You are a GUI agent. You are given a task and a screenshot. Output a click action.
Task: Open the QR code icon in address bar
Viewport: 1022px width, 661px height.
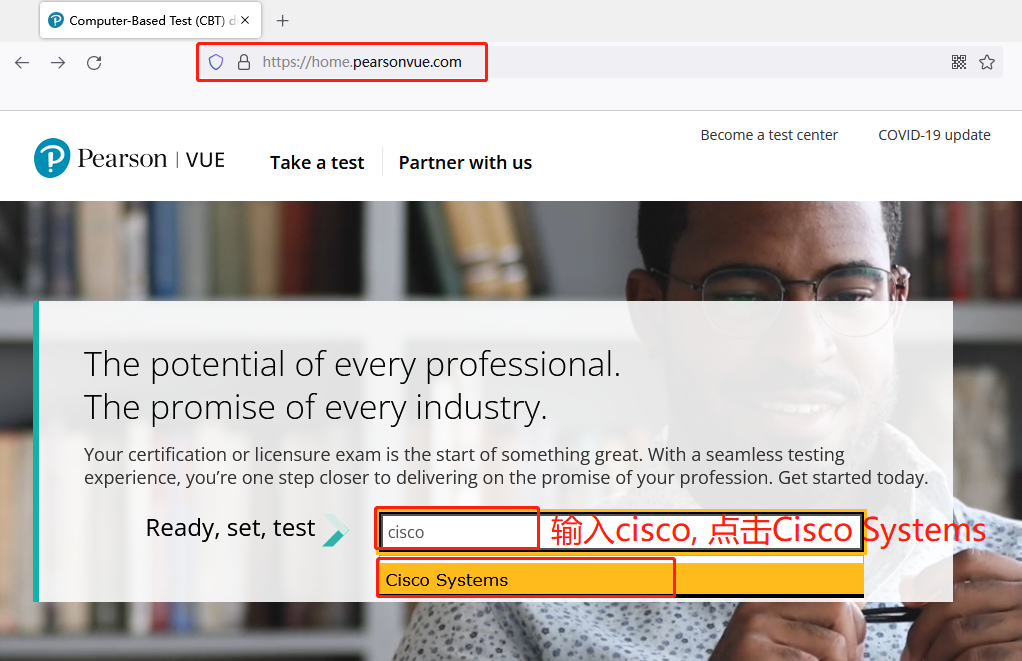[x=959, y=62]
